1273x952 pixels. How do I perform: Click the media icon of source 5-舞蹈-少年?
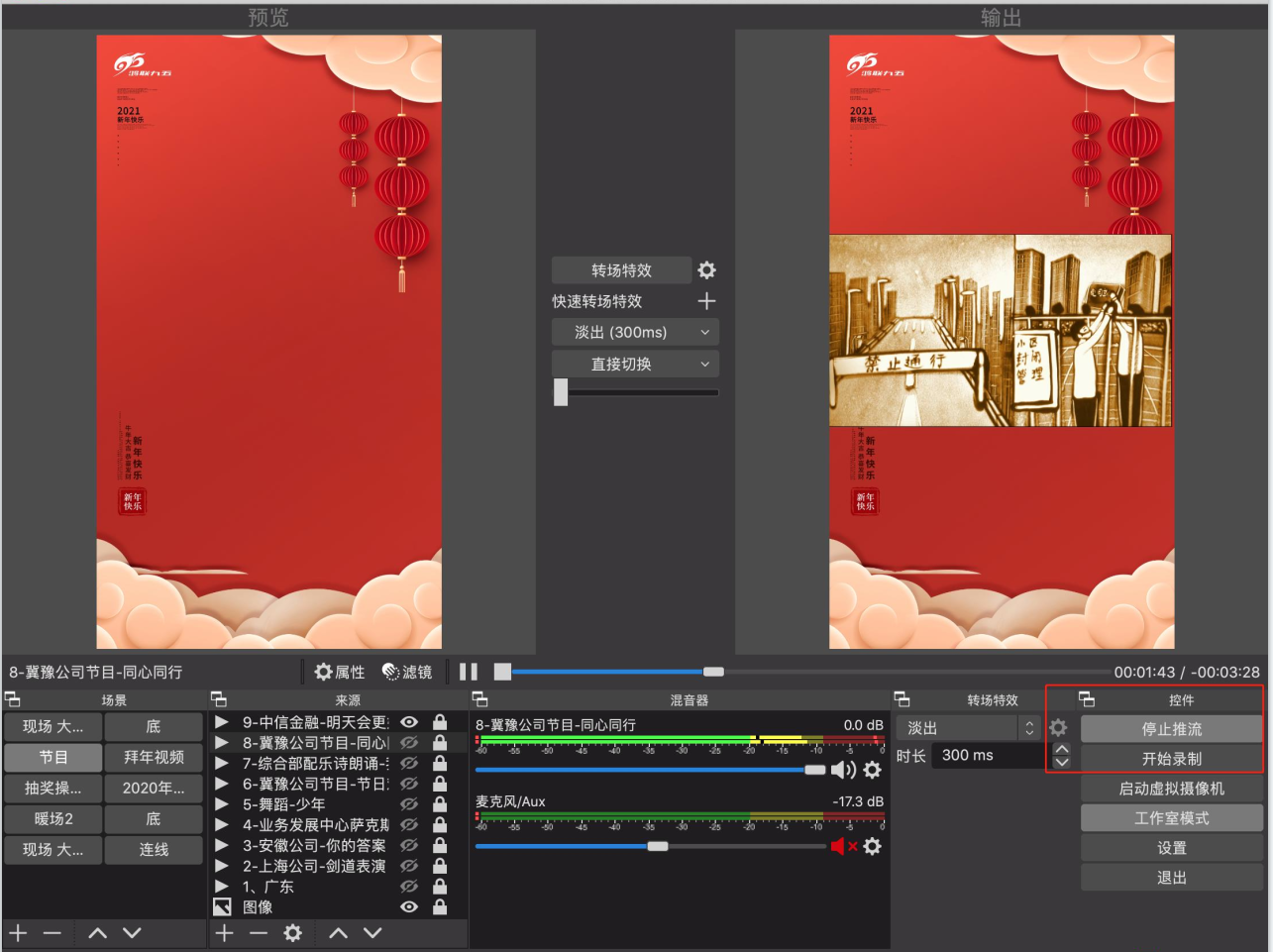click(x=222, y=804)
